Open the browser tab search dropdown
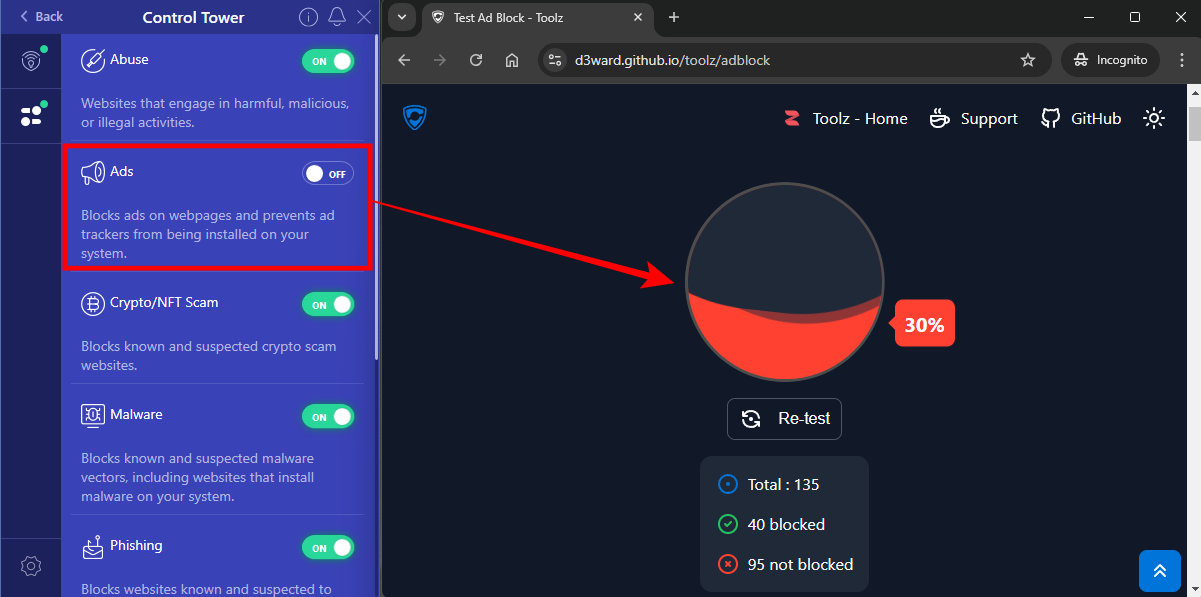 click(401, 17)
